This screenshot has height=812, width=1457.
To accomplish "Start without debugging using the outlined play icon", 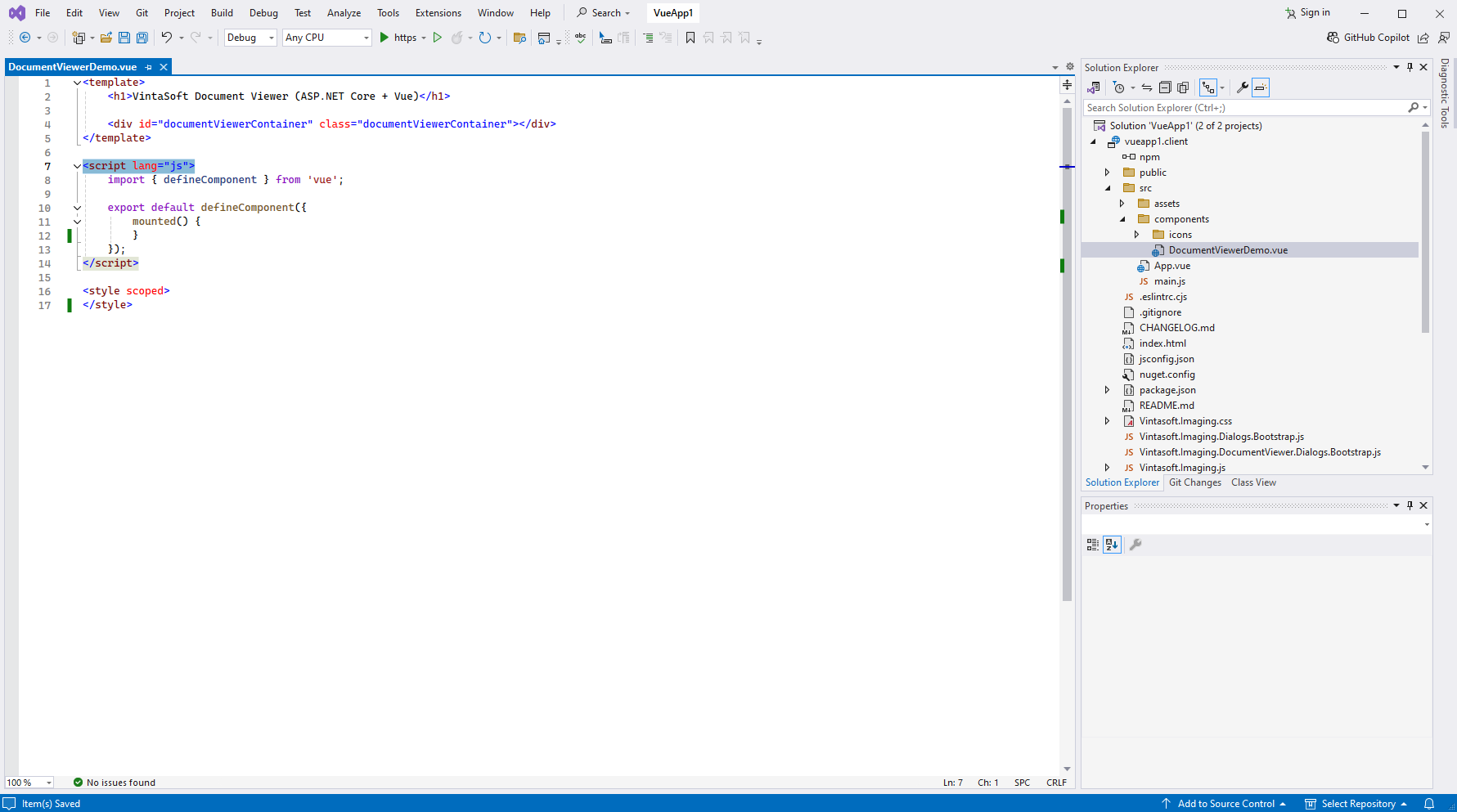I will pyautogui.click(x=438, y=38).
